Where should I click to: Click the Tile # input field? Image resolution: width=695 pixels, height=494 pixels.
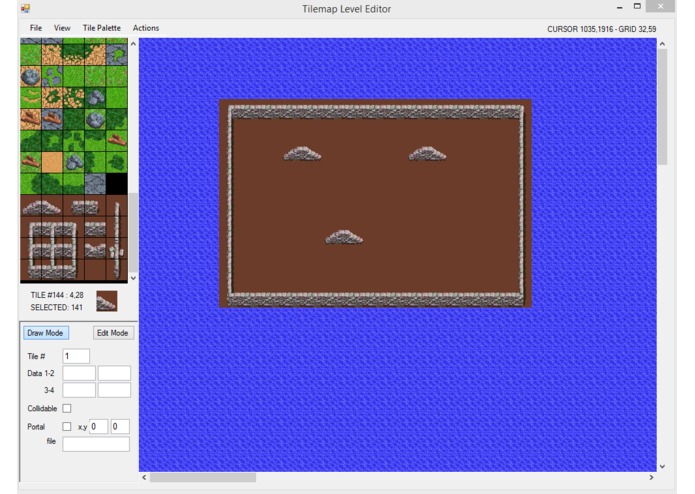pyautogui.click(x=76, y=356)
